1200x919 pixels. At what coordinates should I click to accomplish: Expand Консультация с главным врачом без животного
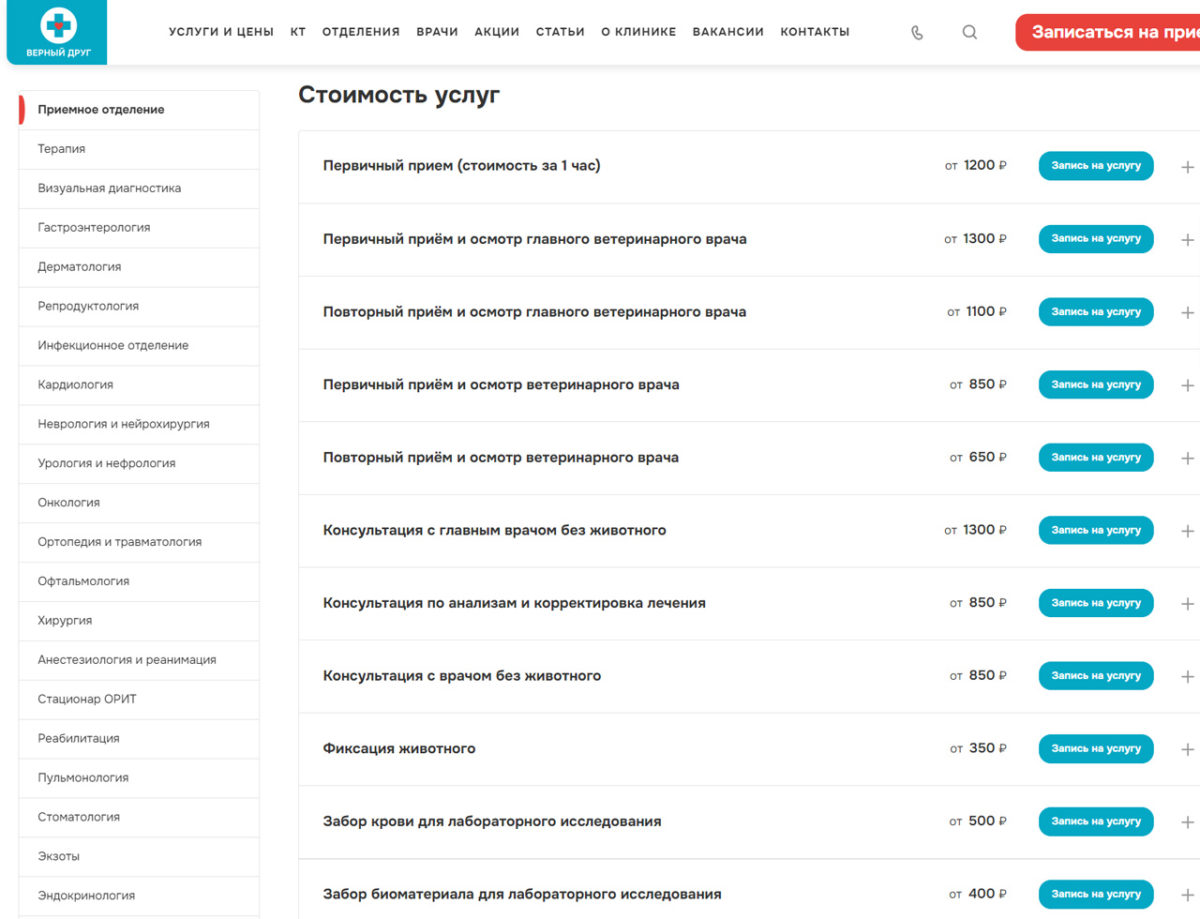point(1187,531)
